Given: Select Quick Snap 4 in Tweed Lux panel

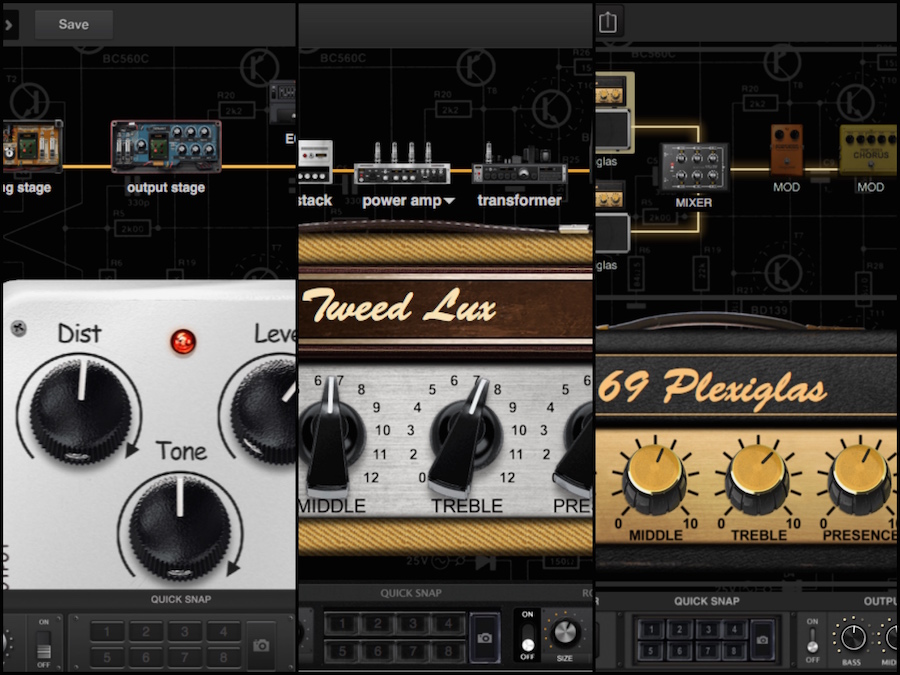Looking at the screenshot, I should 448,623.
